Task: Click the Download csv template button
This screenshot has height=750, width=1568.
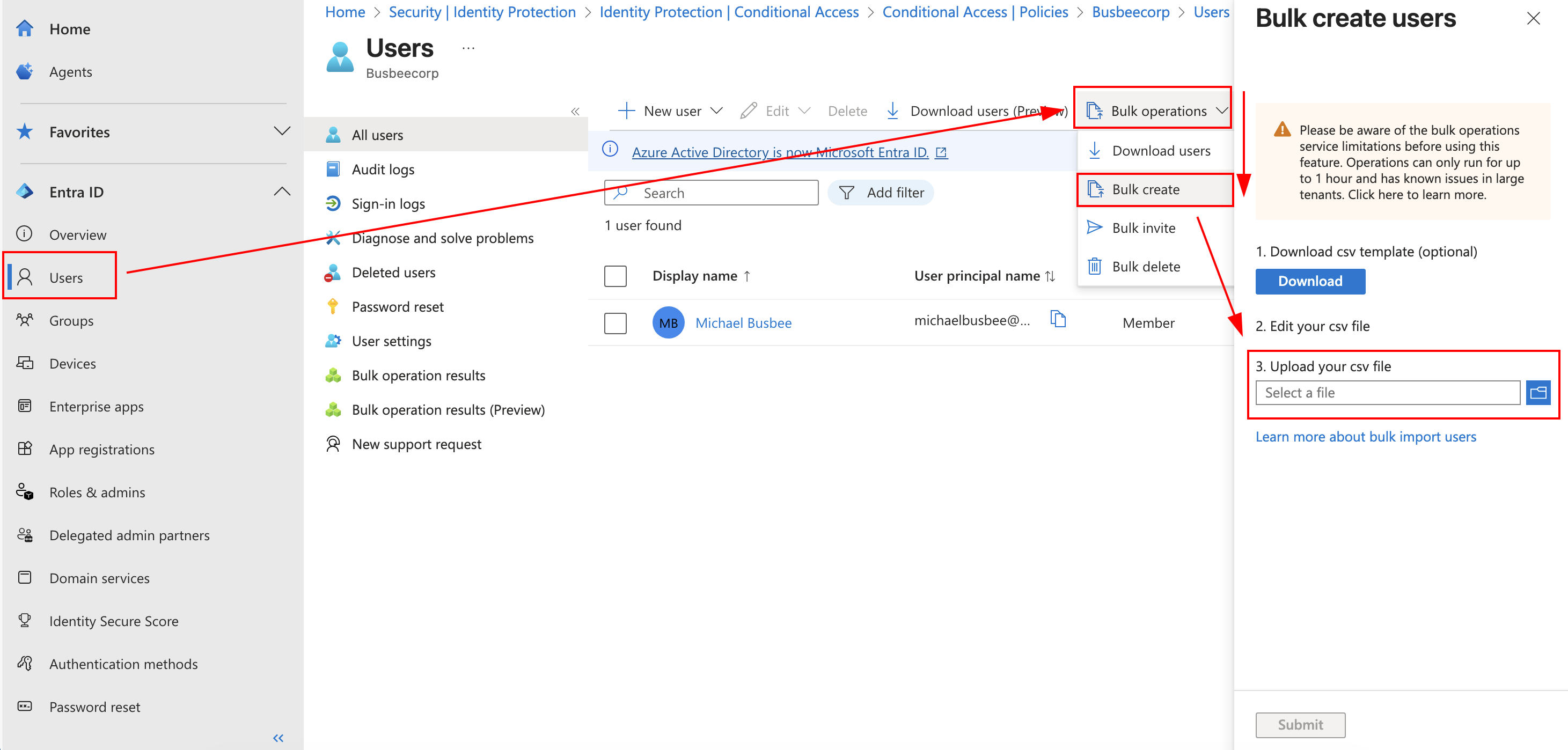Action: click(1310, 281)
